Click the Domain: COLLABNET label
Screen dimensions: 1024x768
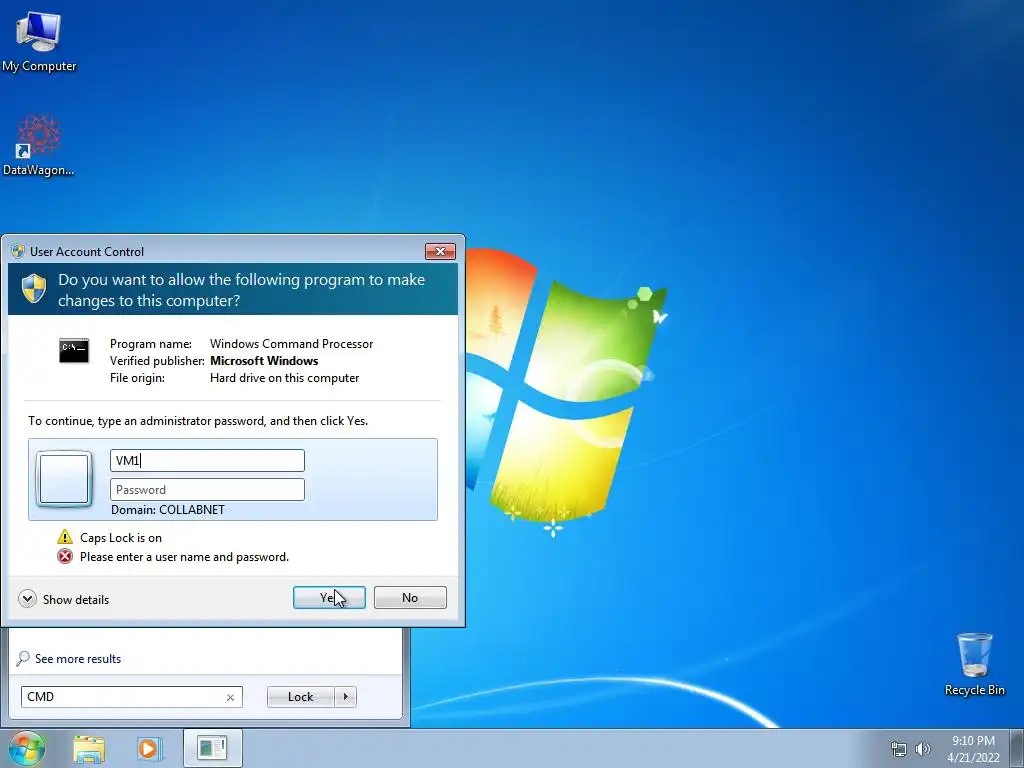pyautogui.click(x=168, y=509)
